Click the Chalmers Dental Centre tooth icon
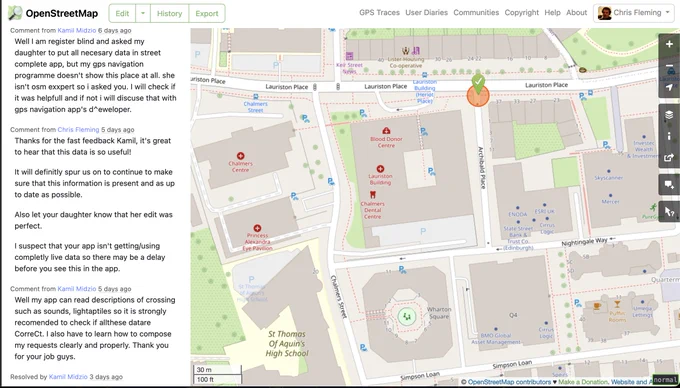680x388 pixels. coord(372,195)
